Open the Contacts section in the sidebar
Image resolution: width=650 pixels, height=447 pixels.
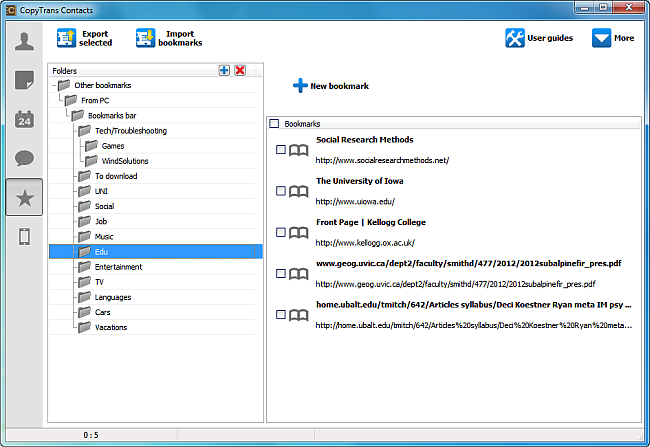[24, 41]
